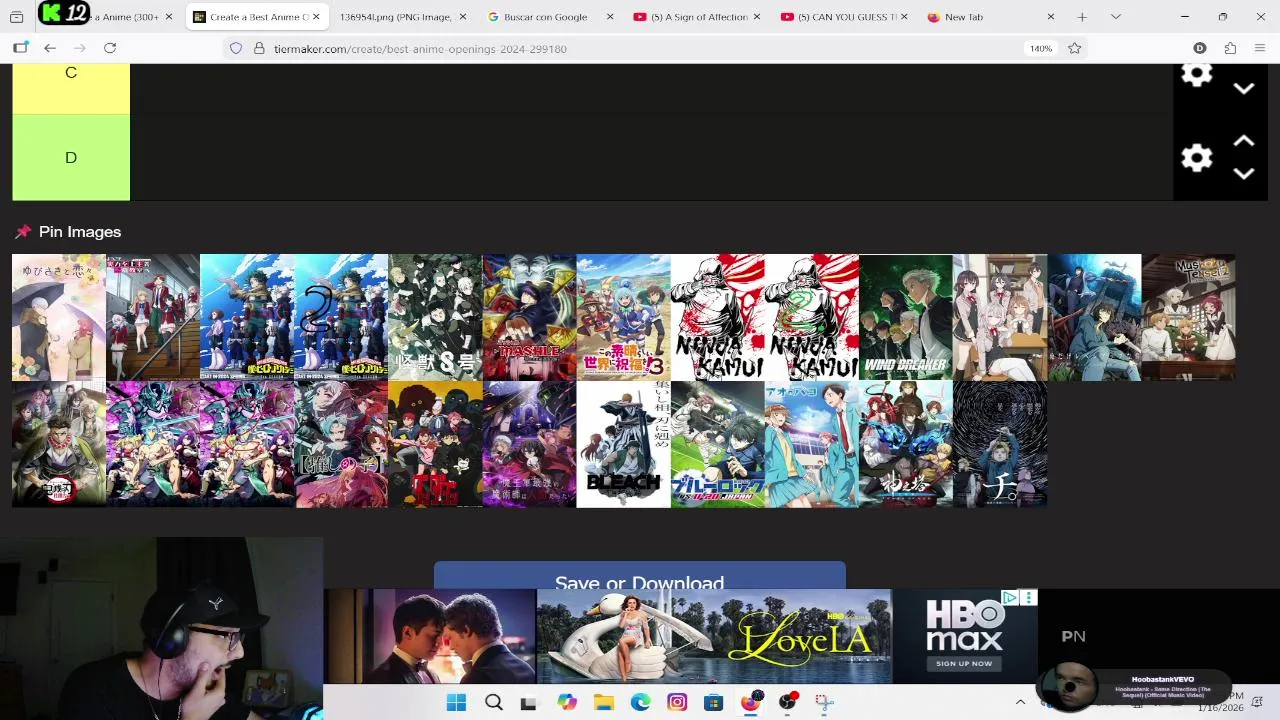Select the Mushoku Tensei 2 image
Image resolution: width=1280 pixels, height=720 pixels.
coord(1188,317)
